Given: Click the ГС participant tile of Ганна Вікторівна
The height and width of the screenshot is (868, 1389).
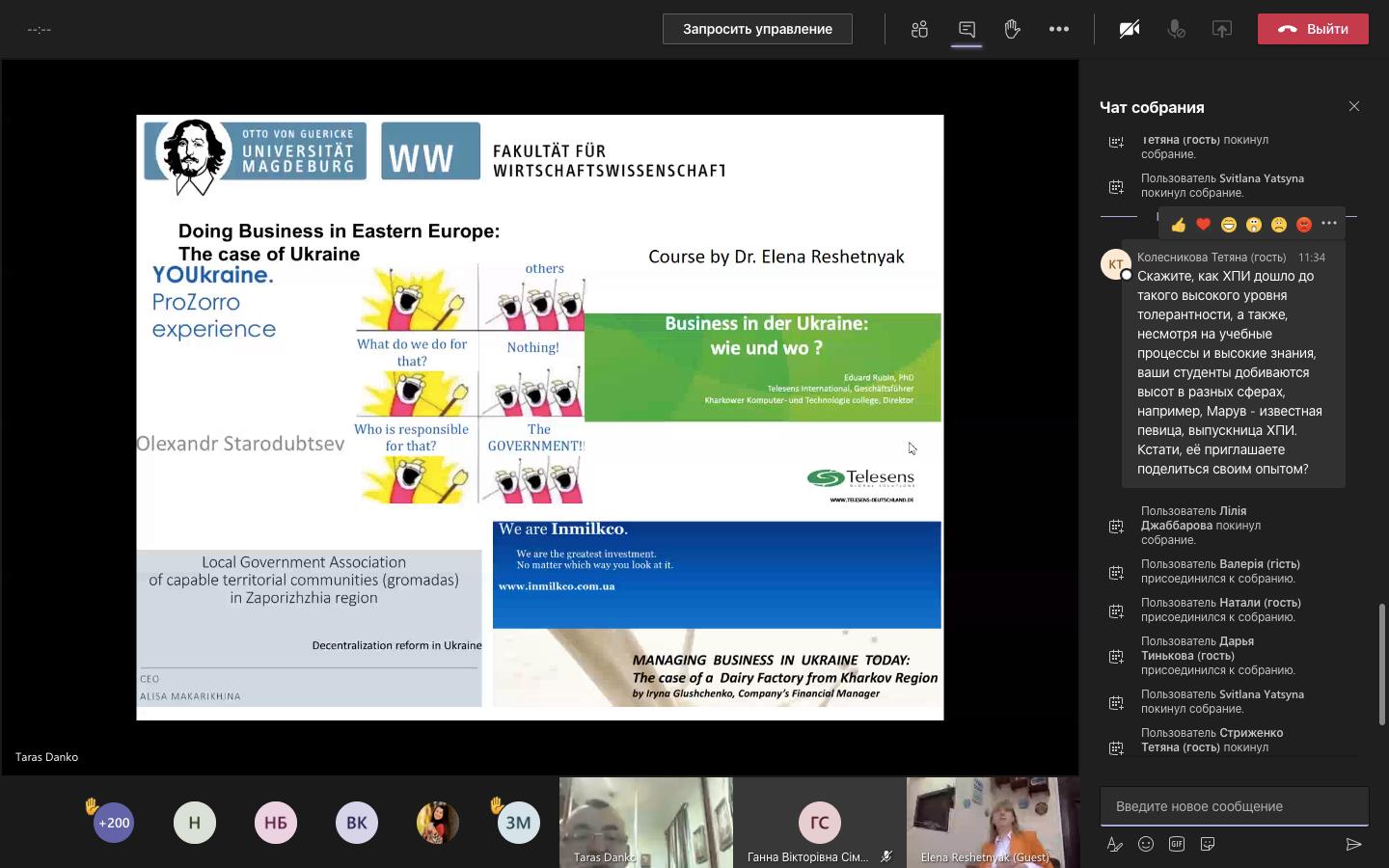Looking at the screenshot, I should pos(820,823).
